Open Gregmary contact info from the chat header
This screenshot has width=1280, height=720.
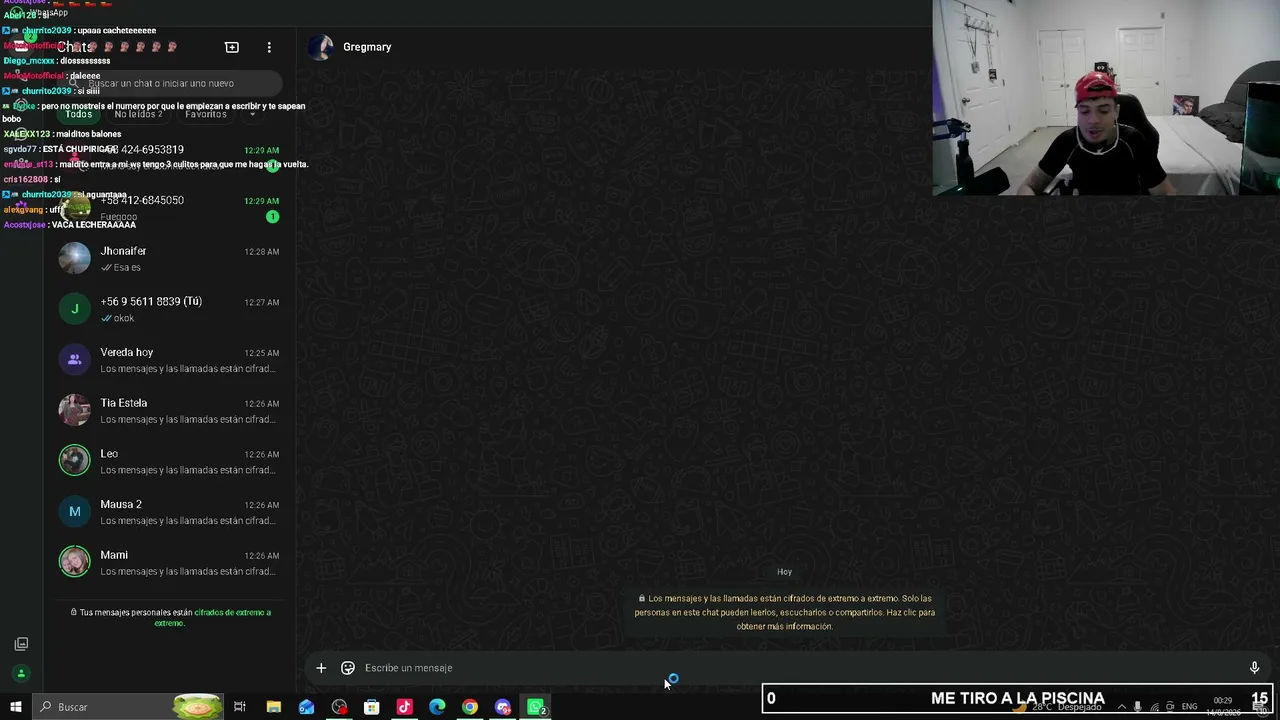pyautogui.click(x=367, y=47)
